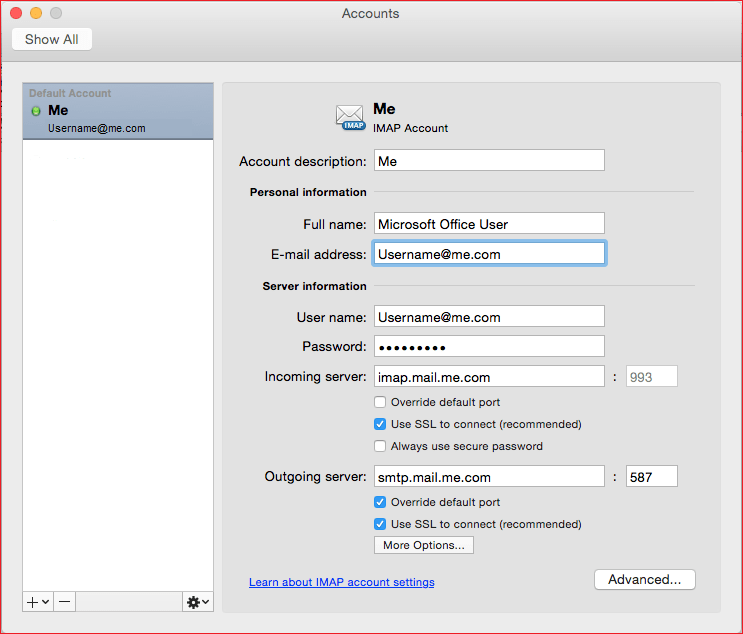Click the add account plus button
This screenshot has width=743, height=634.
[38, 602]
